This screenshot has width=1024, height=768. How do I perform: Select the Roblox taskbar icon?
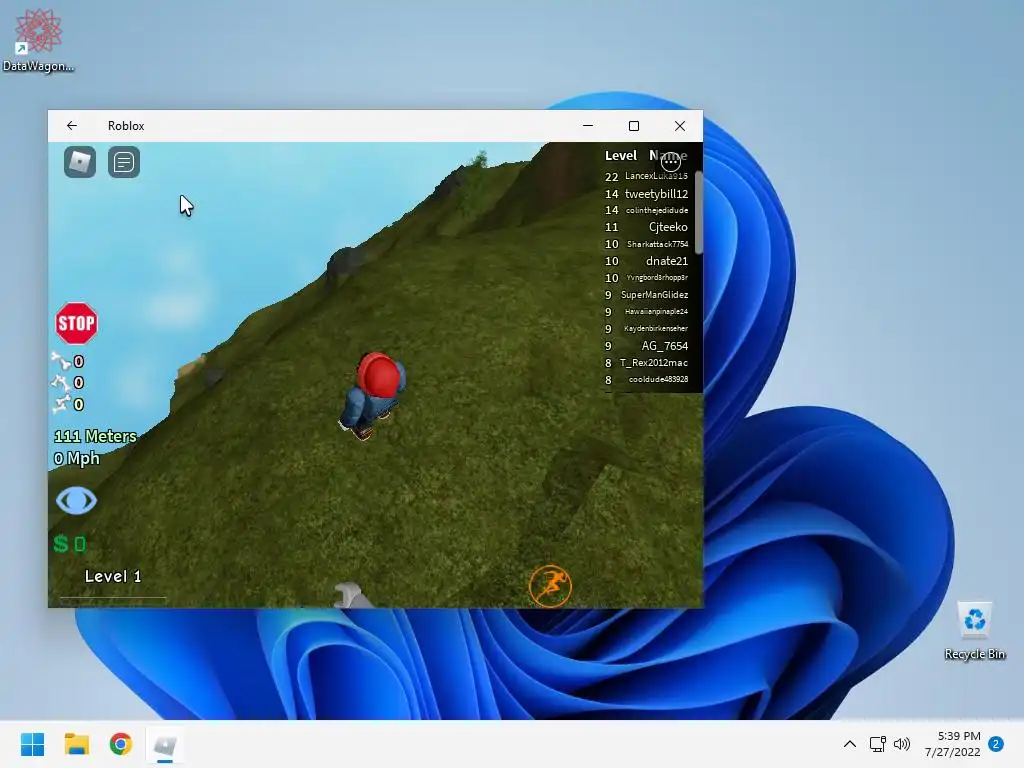click(x=165, y=745)
